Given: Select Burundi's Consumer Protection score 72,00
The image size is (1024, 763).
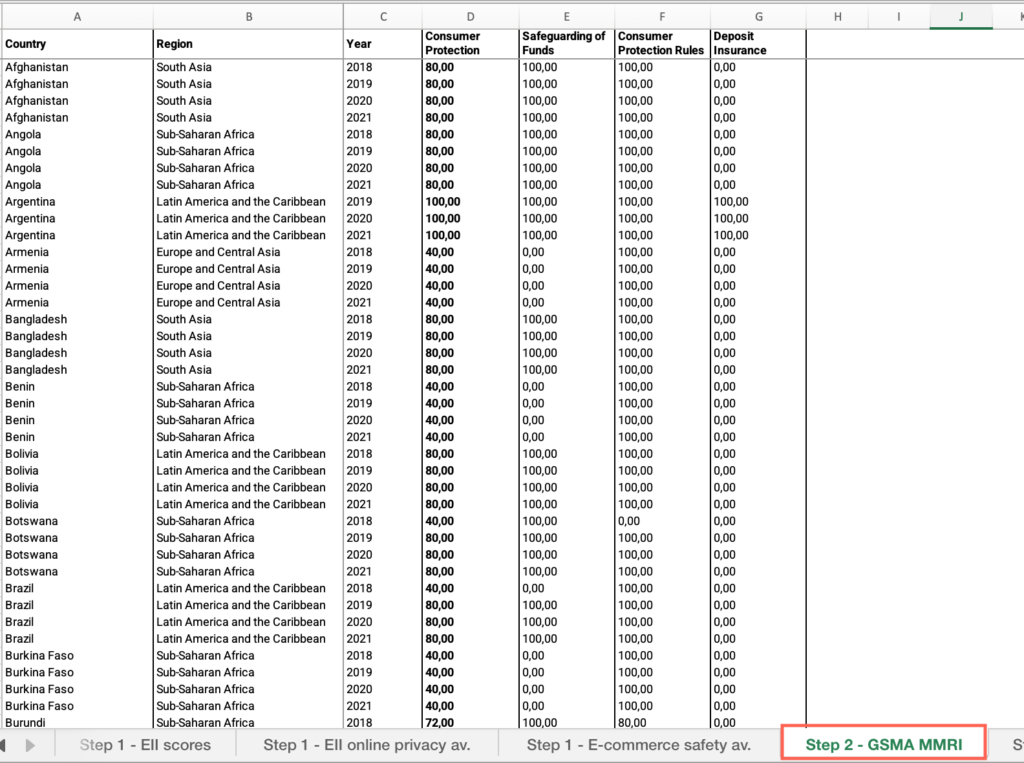Looking at the screenshot, I should 470,722.
